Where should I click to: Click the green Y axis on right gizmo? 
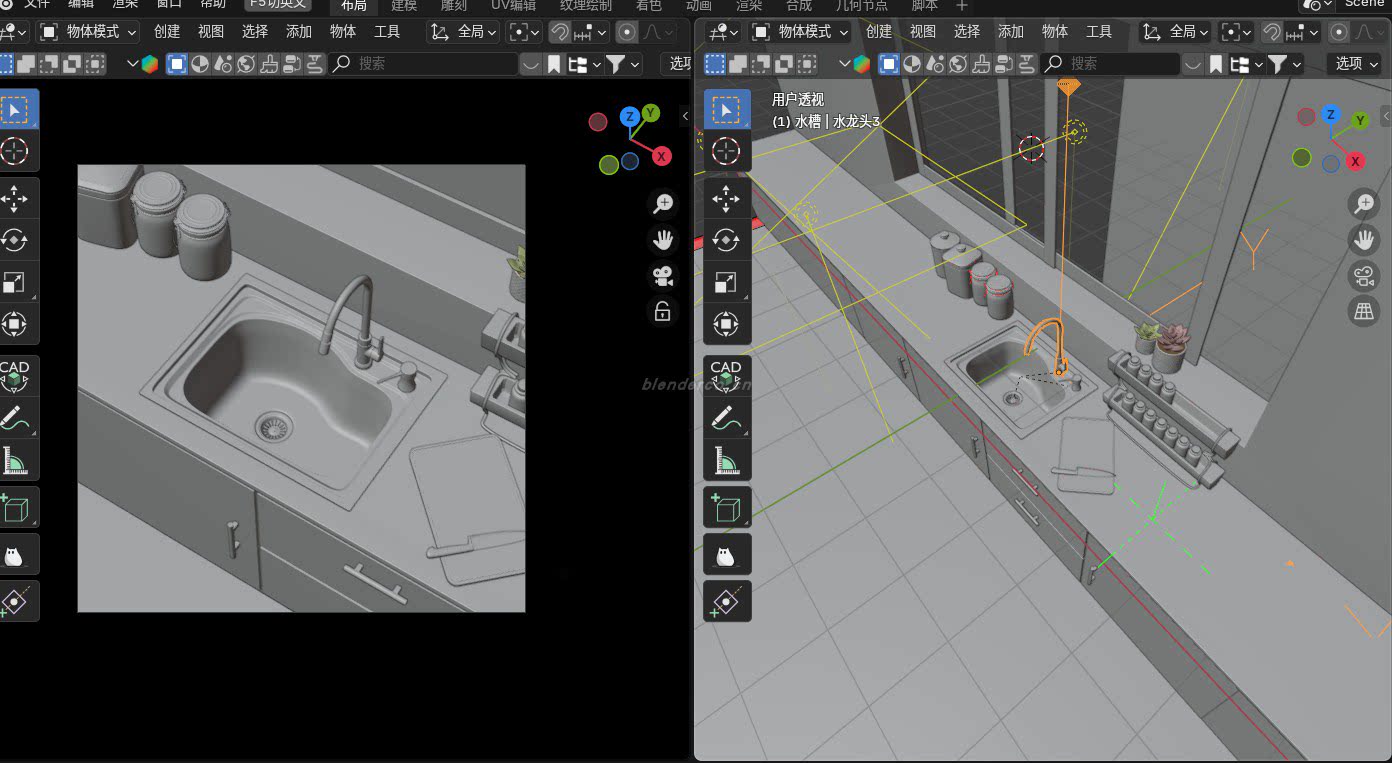pos(1360,121)
